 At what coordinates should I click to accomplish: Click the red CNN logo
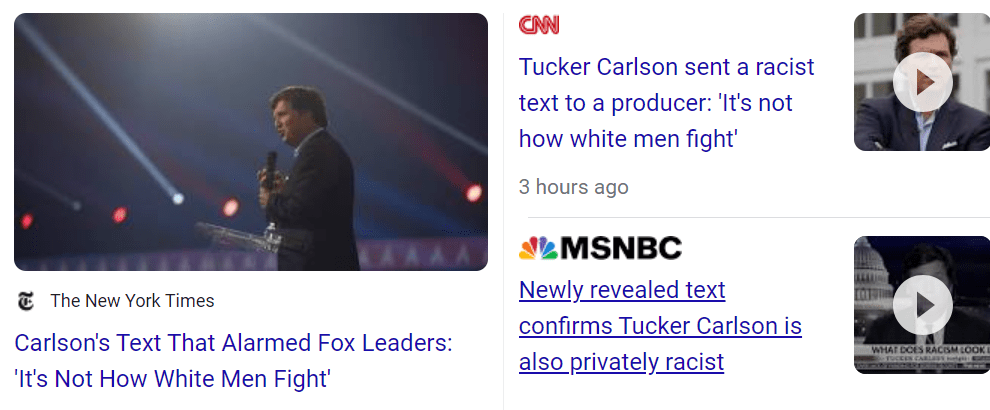click(539, 26)
